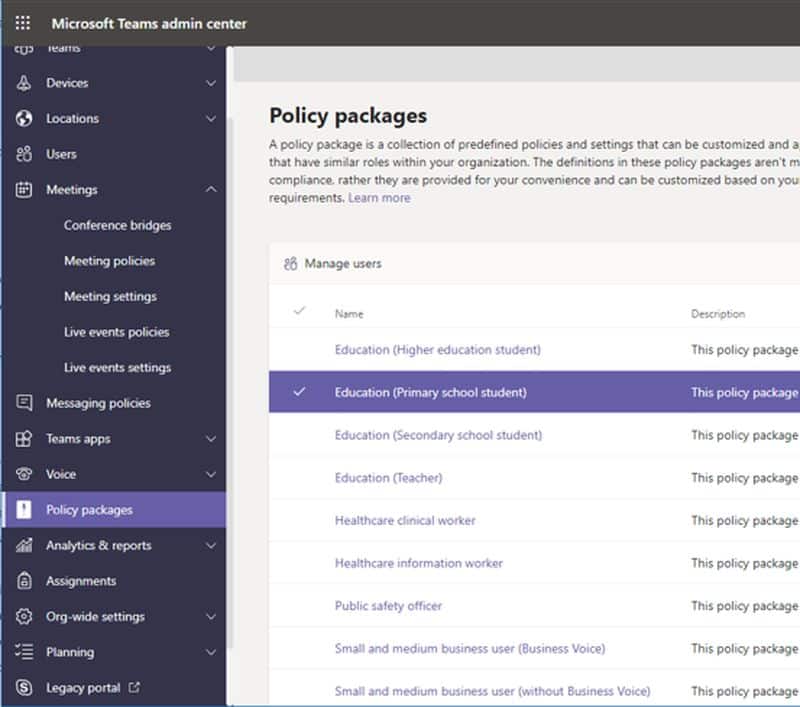The width and height of the screenshot is (800, 707).
Task: Open Healthcare clinical worker package
Action: [x=405, y=520]
